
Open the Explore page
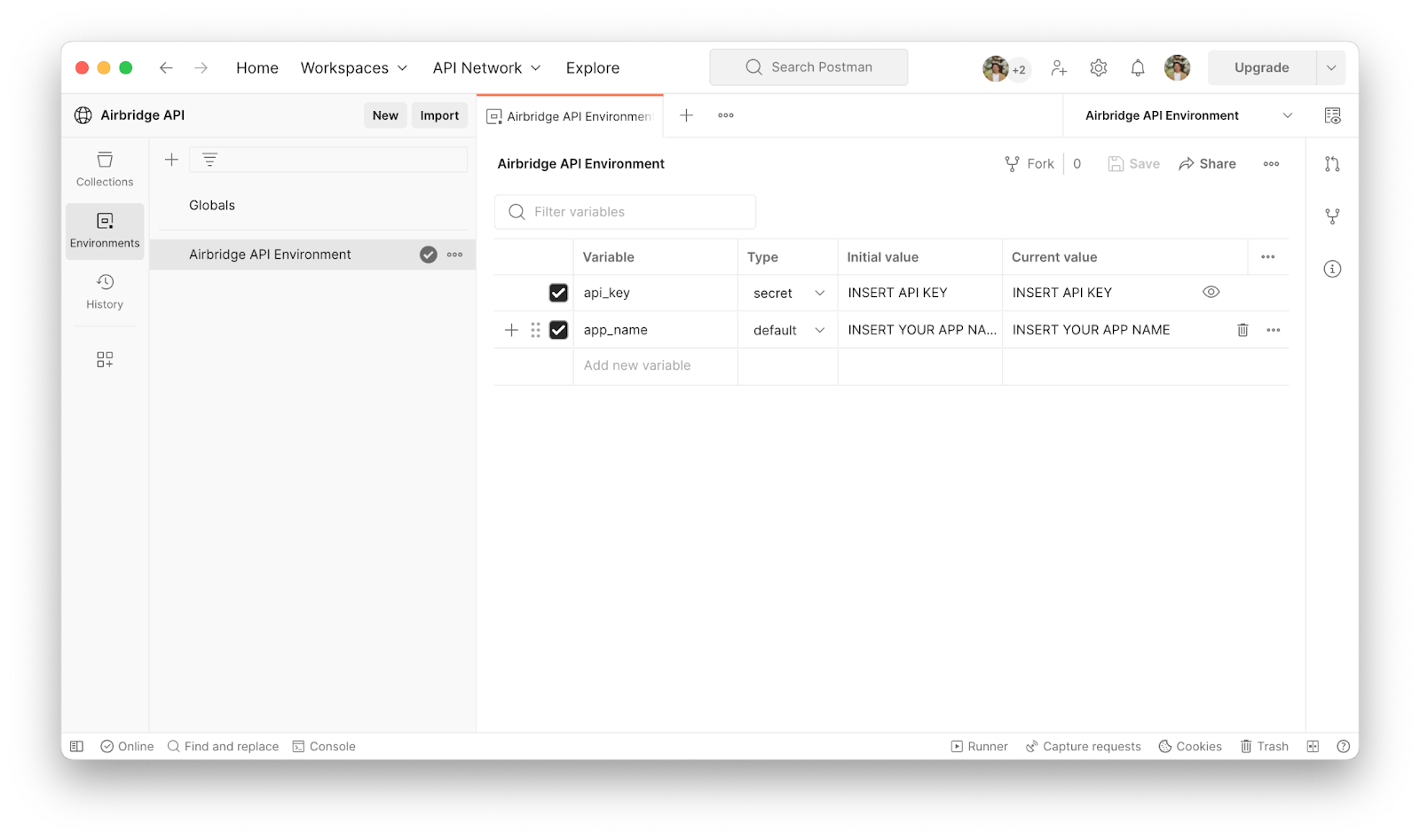pos(593,68)
